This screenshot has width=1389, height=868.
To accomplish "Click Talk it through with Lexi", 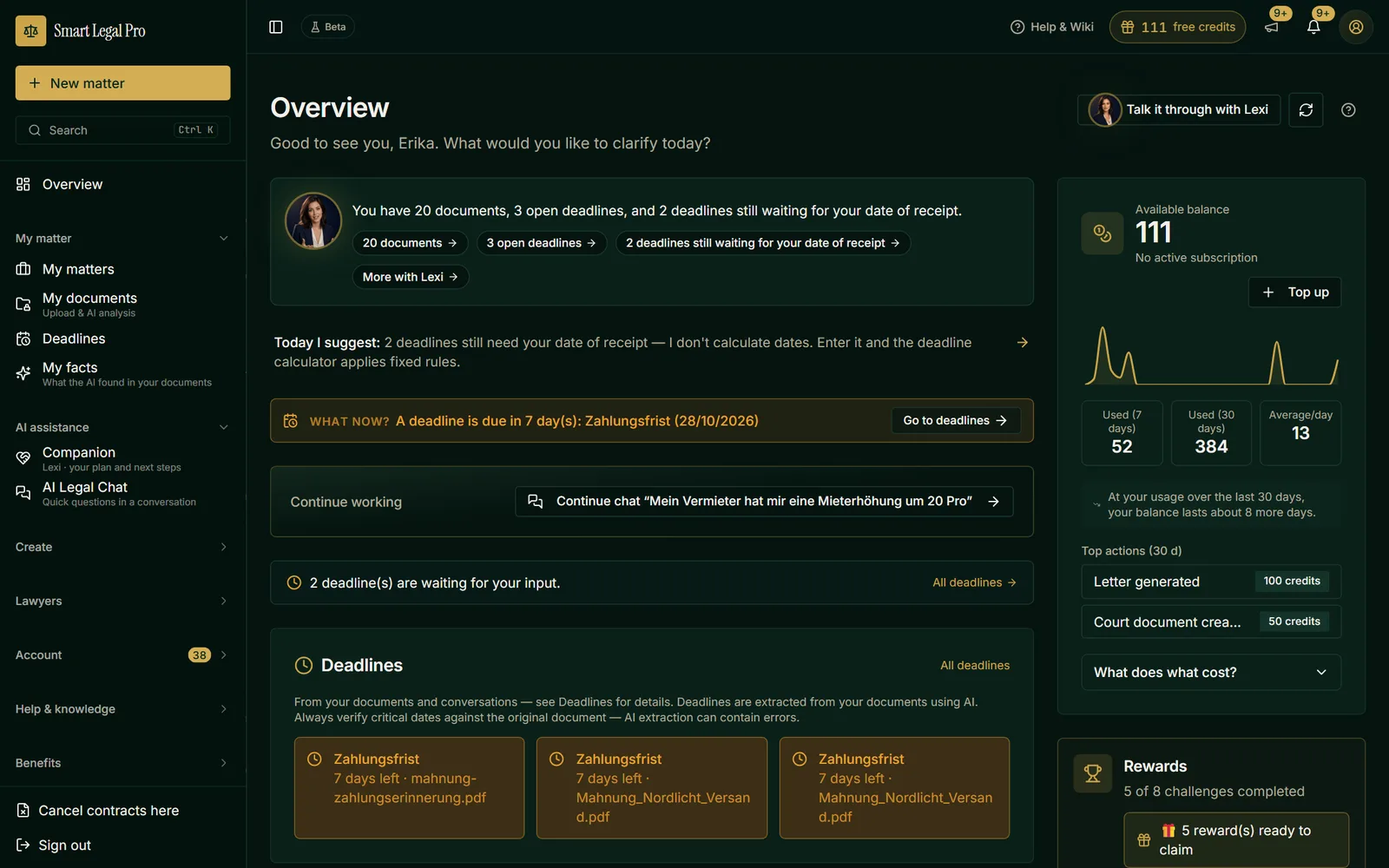I will (1179, 110).
